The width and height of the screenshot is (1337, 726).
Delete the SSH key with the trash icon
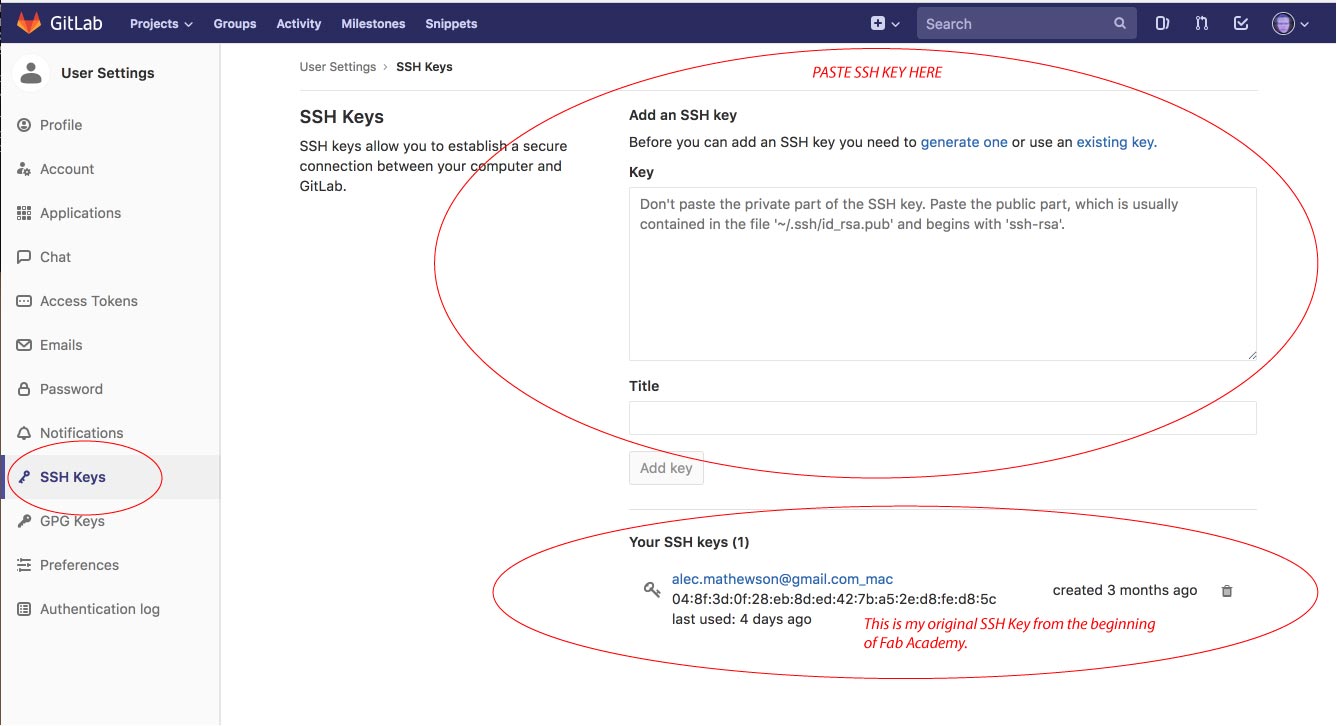tap(1227, 591)
